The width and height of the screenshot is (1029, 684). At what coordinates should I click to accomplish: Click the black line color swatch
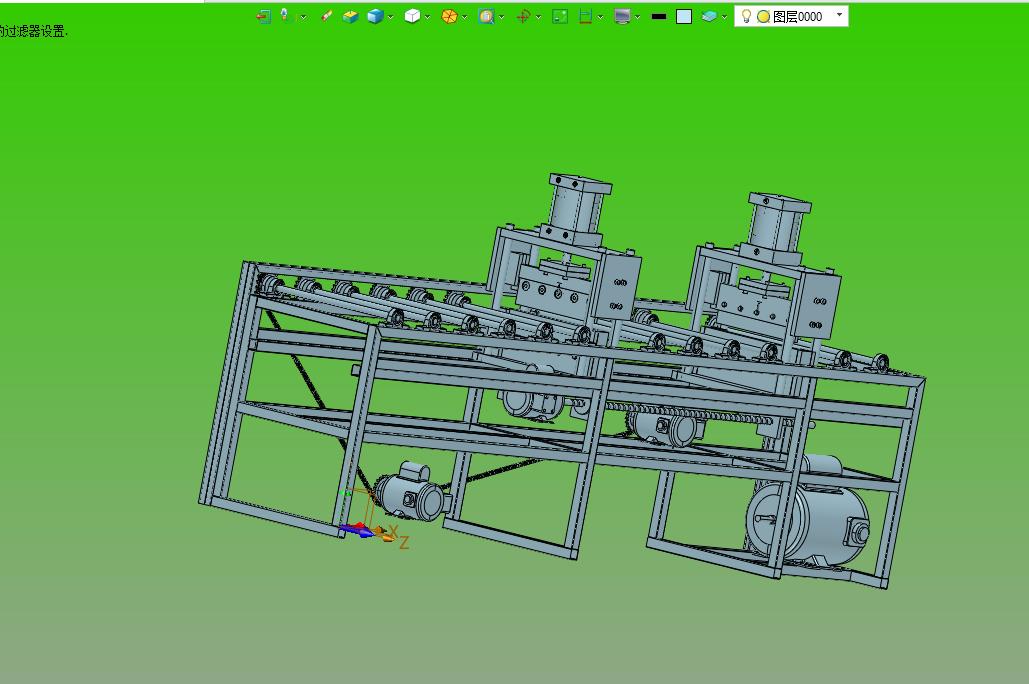click(659, 16)
